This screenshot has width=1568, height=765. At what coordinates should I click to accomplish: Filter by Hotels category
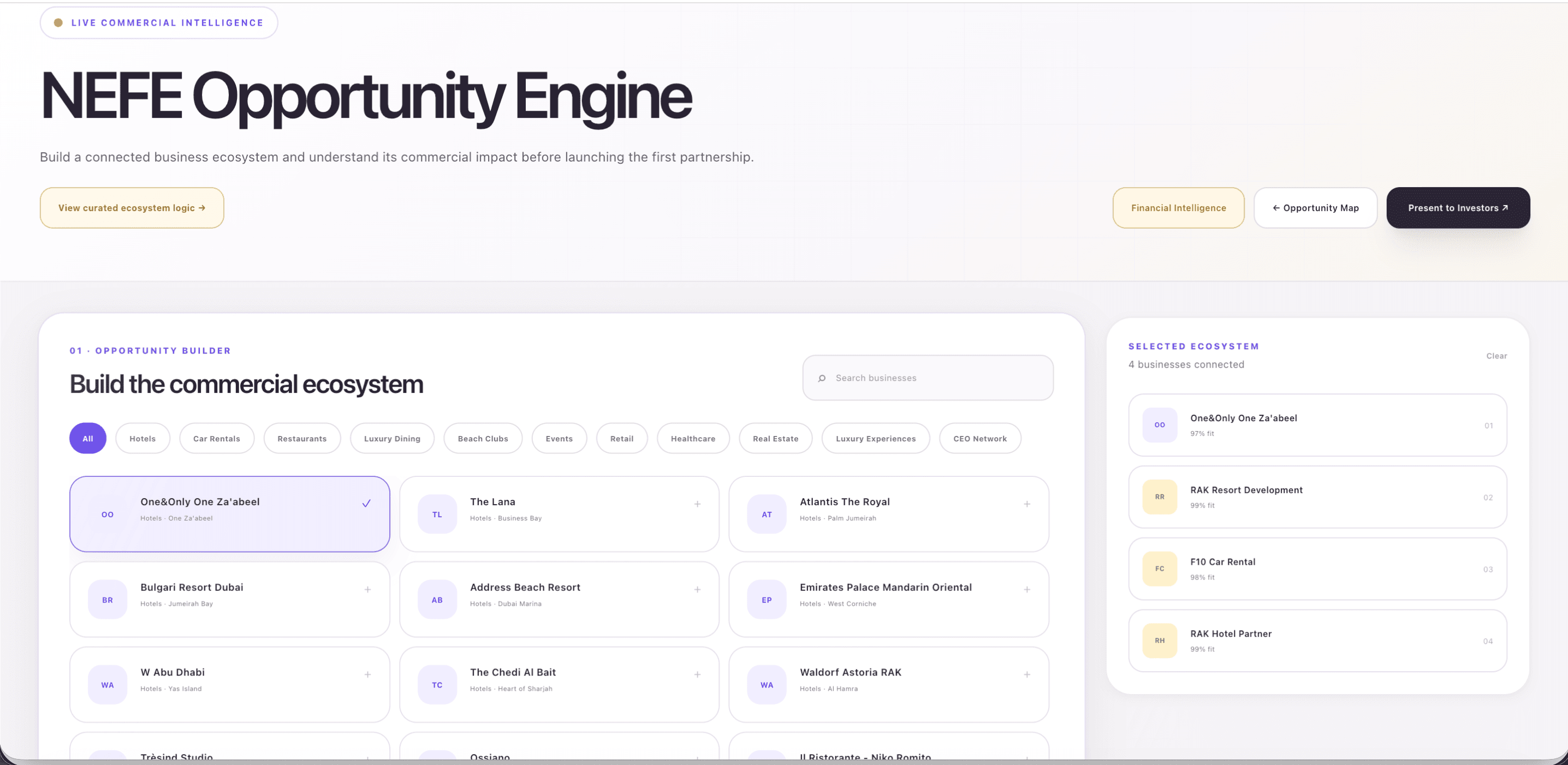click(142, 439)
